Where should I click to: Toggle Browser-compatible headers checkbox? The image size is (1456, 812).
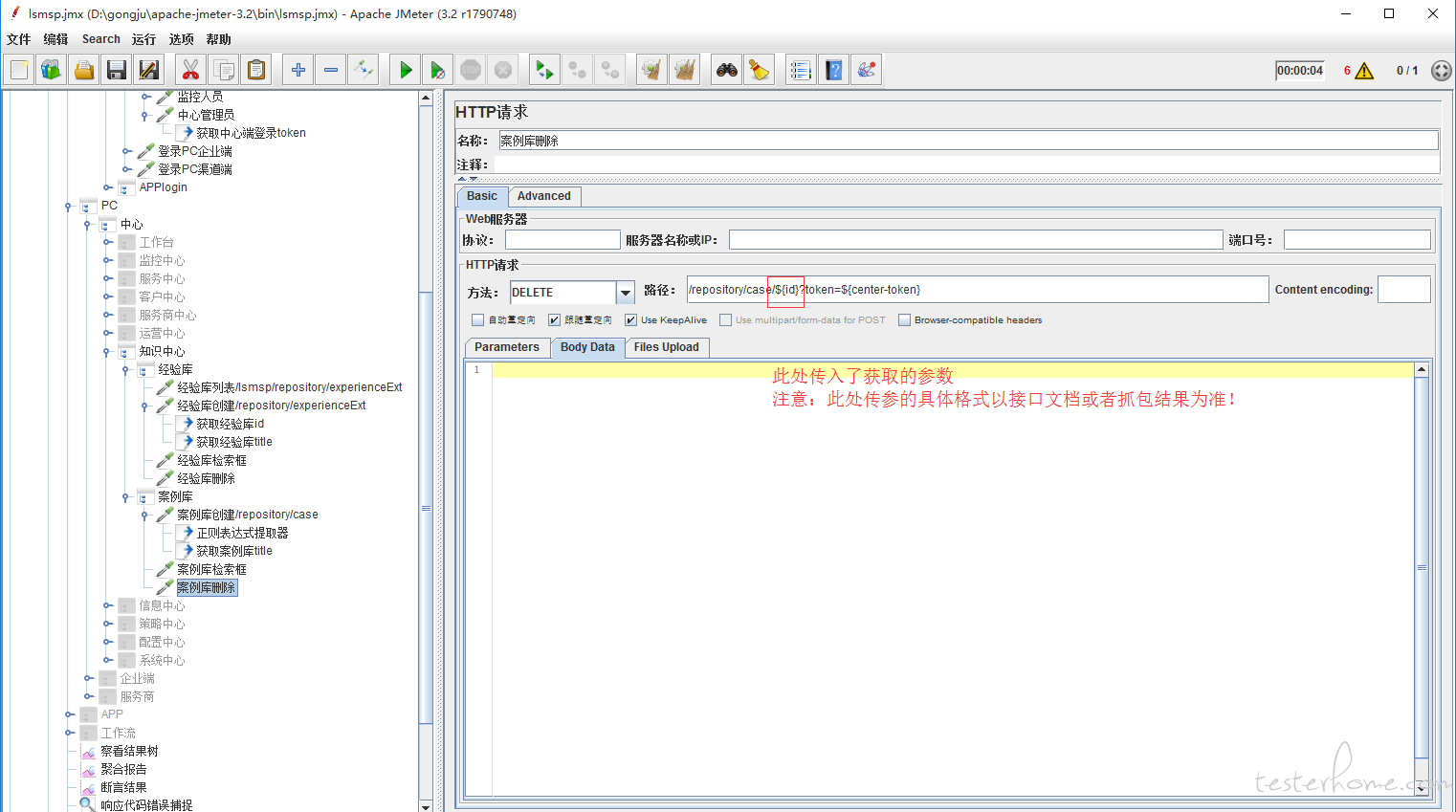pyautogui.click(x=904, y=320)
